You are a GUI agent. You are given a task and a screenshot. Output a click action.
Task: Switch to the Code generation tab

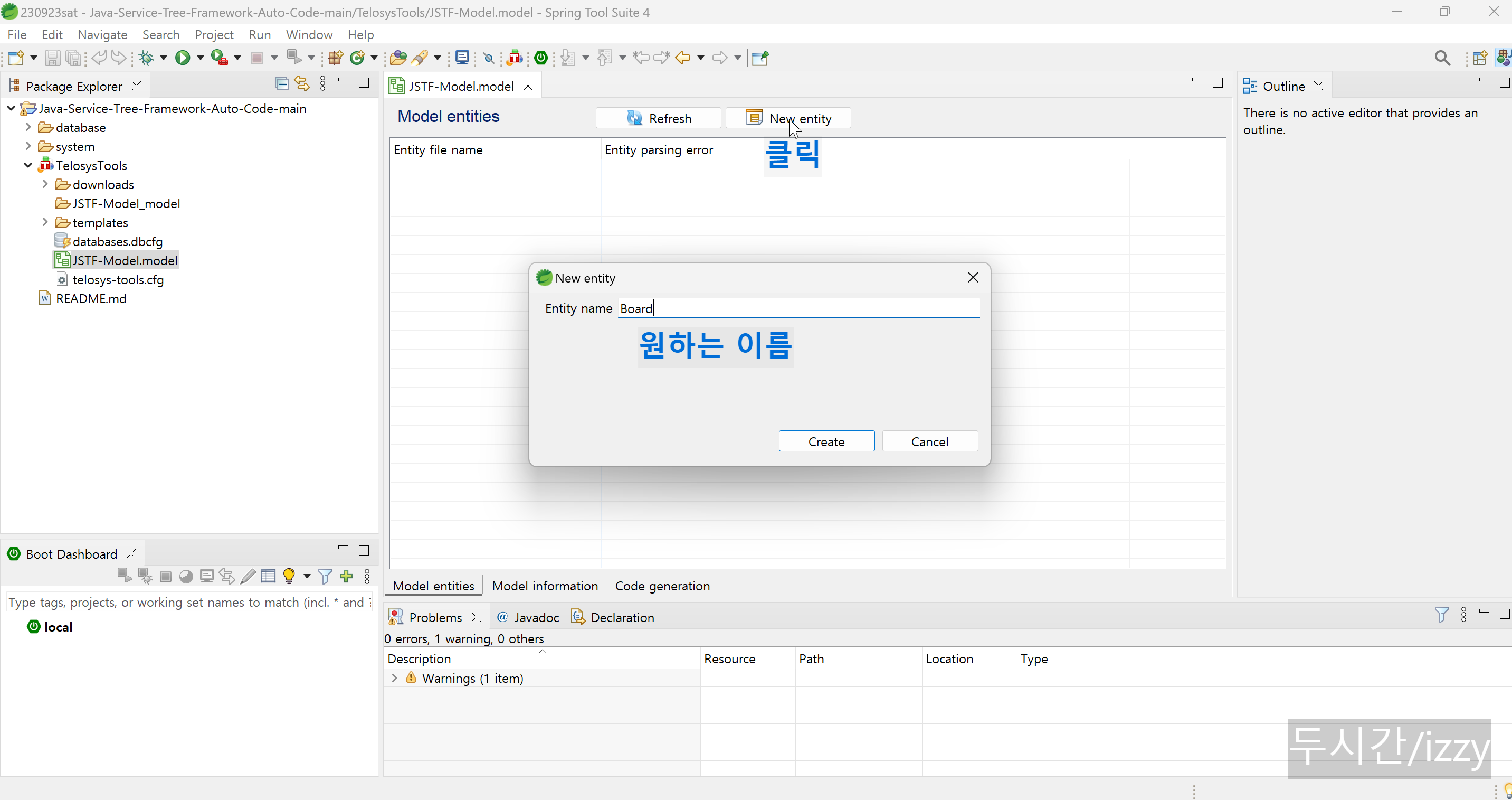(662, 586)
